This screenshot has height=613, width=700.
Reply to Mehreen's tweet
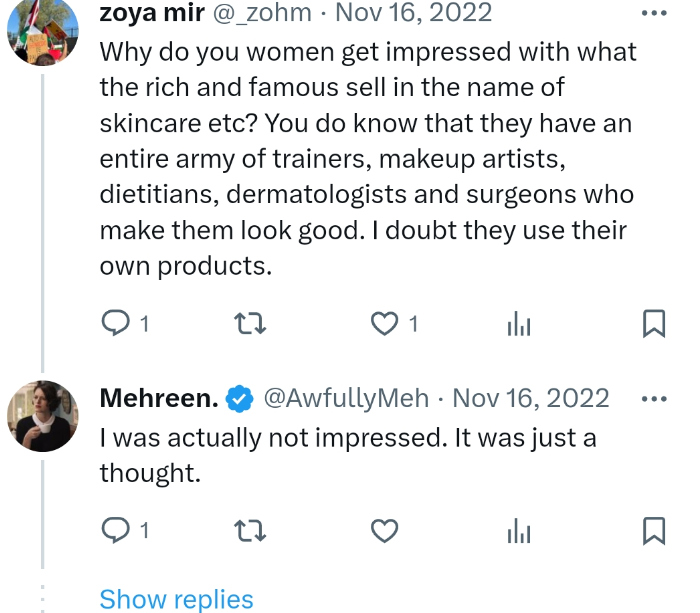click(118, 530)
